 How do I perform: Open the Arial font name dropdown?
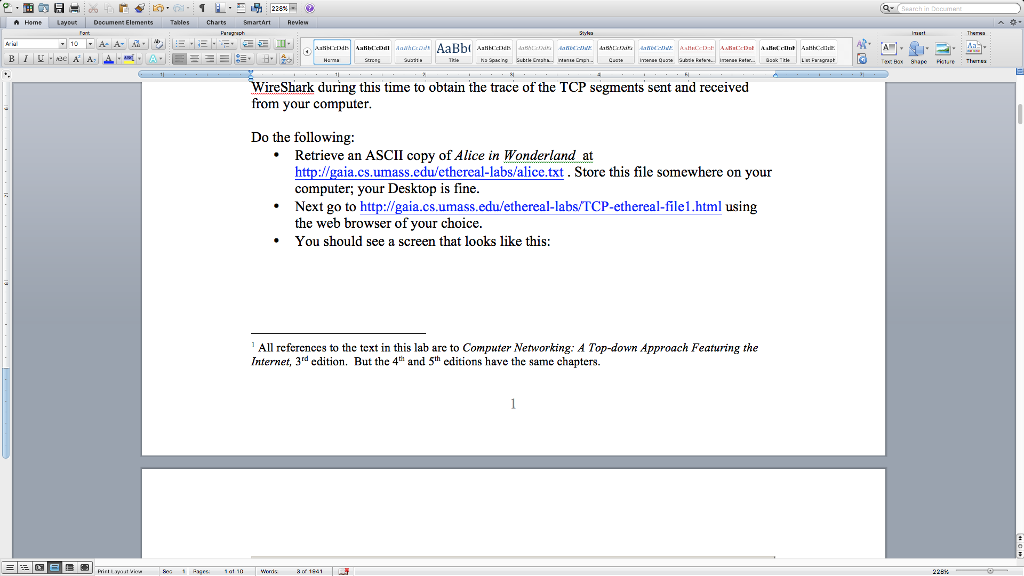click(63, 44)
